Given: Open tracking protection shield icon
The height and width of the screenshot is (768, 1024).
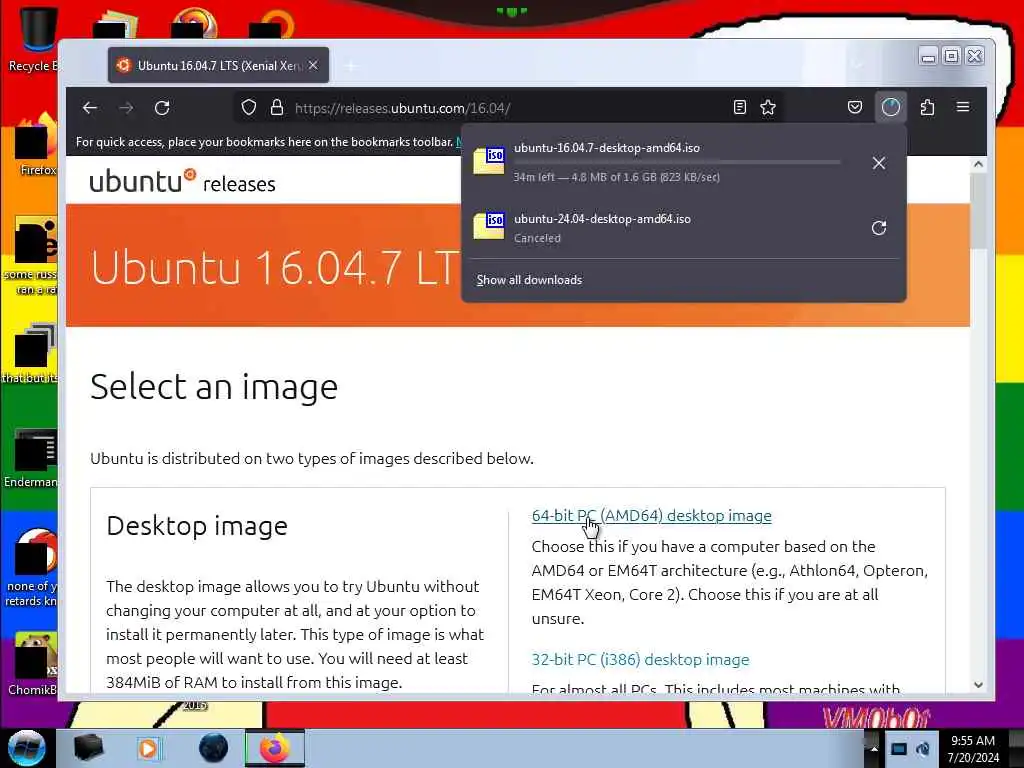Looking at the screenshot, I should [249, 108].
